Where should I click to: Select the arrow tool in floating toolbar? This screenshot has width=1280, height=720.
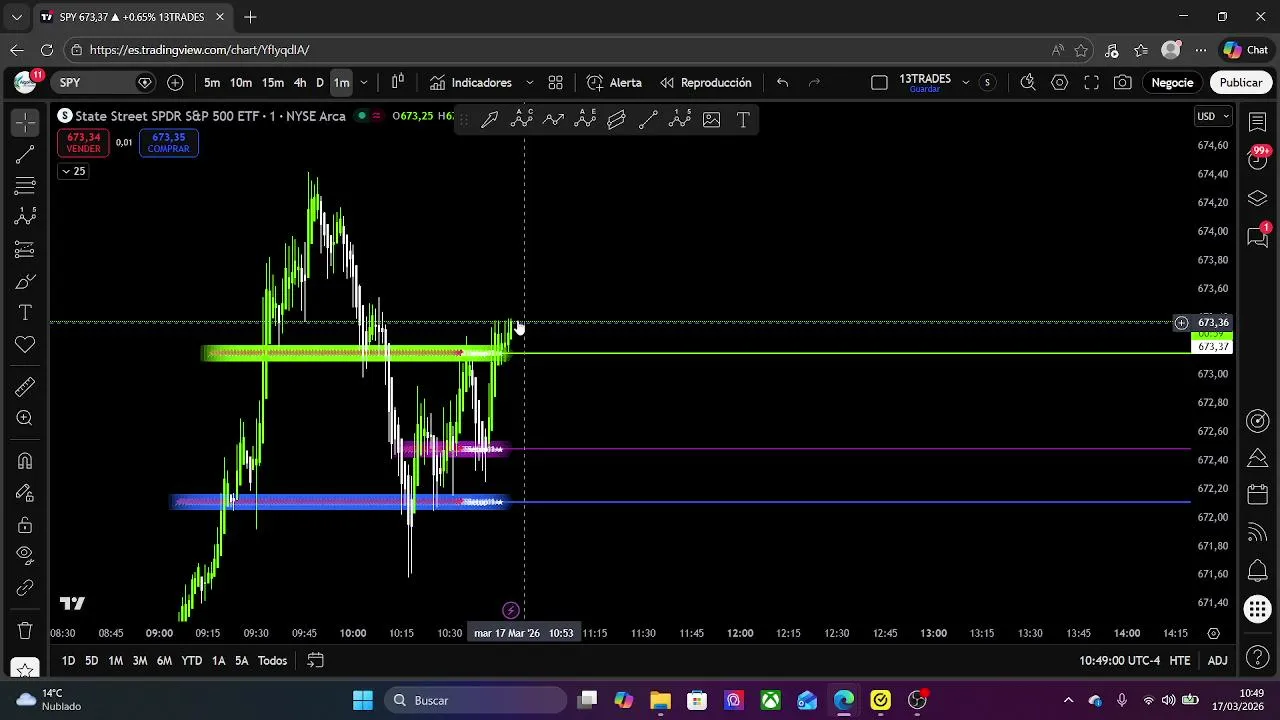coord(489,120)
